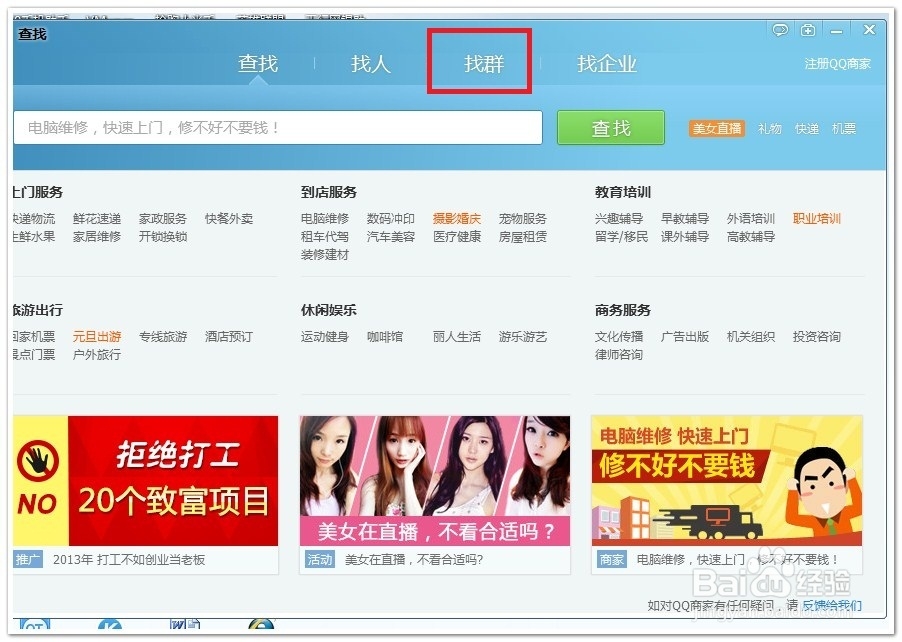Click the green 查找 search button
The width and height of the screenshot is (902, 642).
tap(610, 127)
